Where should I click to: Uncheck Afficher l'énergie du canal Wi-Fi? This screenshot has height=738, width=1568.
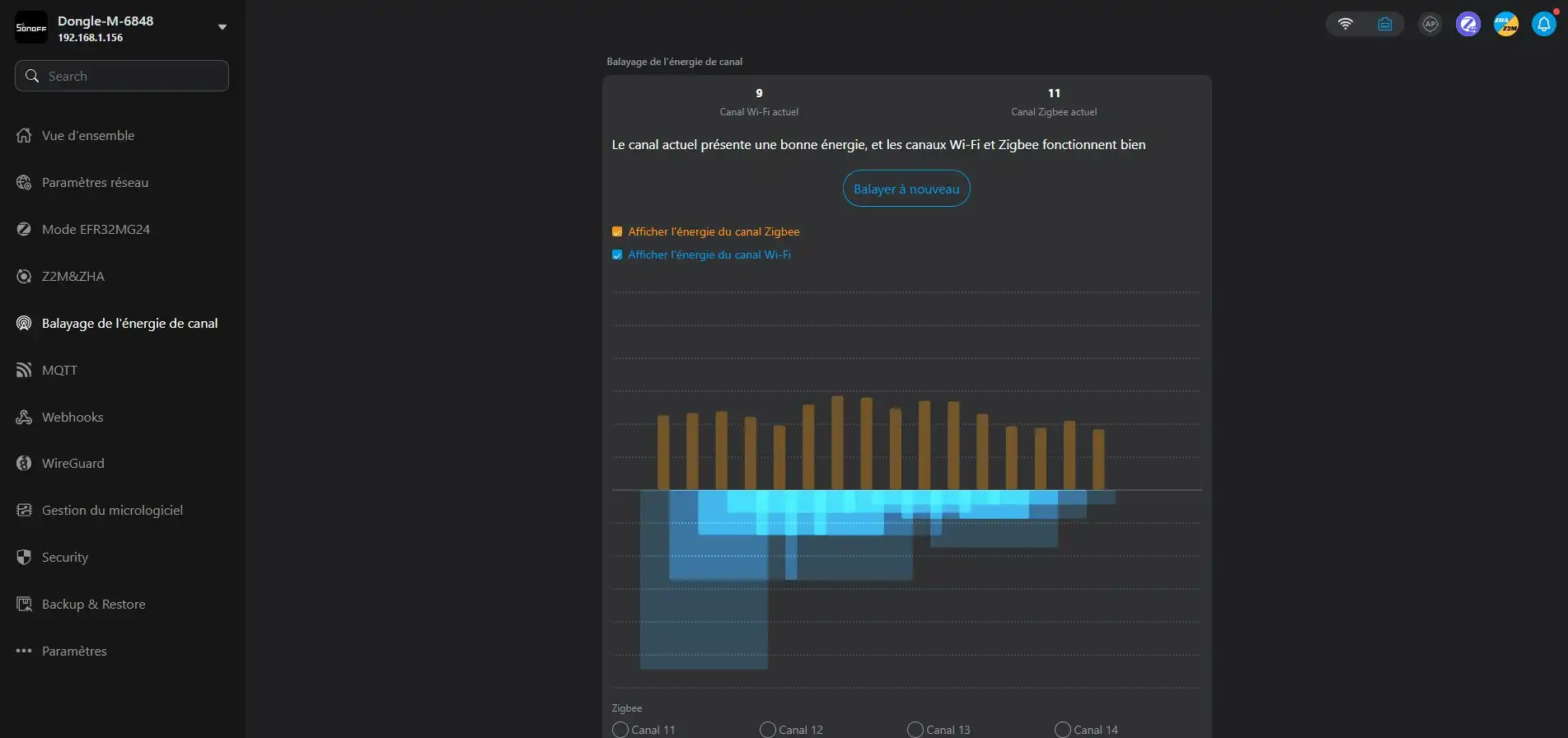point(617,255)
